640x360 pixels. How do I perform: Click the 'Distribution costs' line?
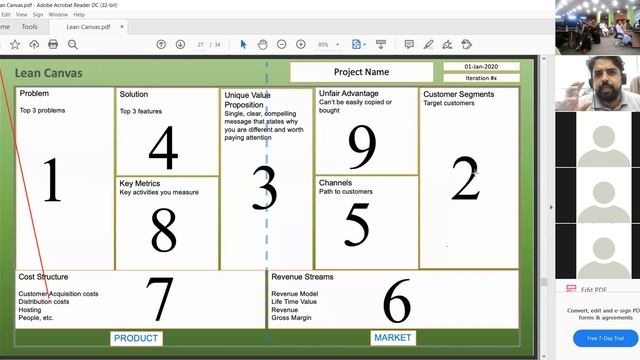pos(44,302)
